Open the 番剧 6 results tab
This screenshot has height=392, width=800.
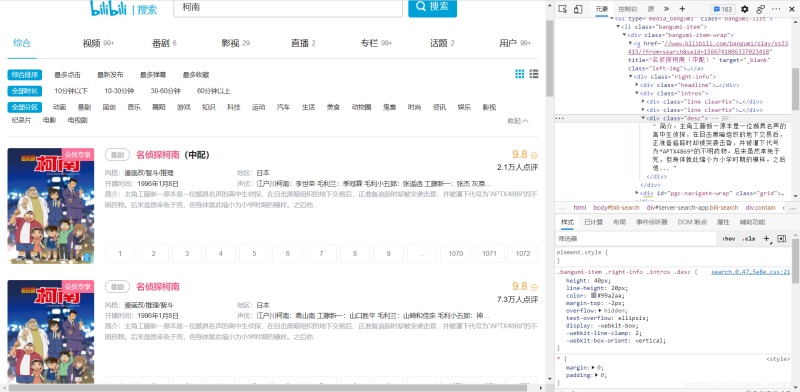tap(164, 43)
